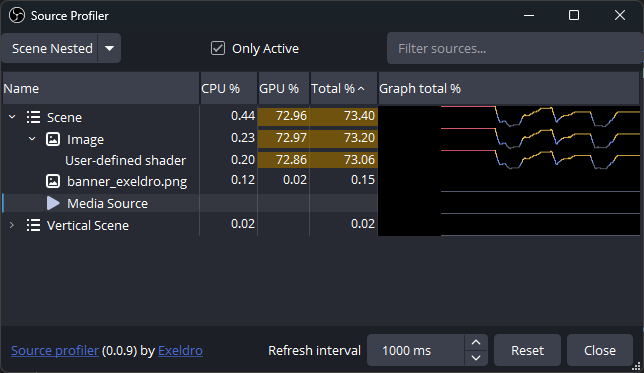644x373 pixels.
Task: Sort by the GPU % column header
Action: pos(283,88)
